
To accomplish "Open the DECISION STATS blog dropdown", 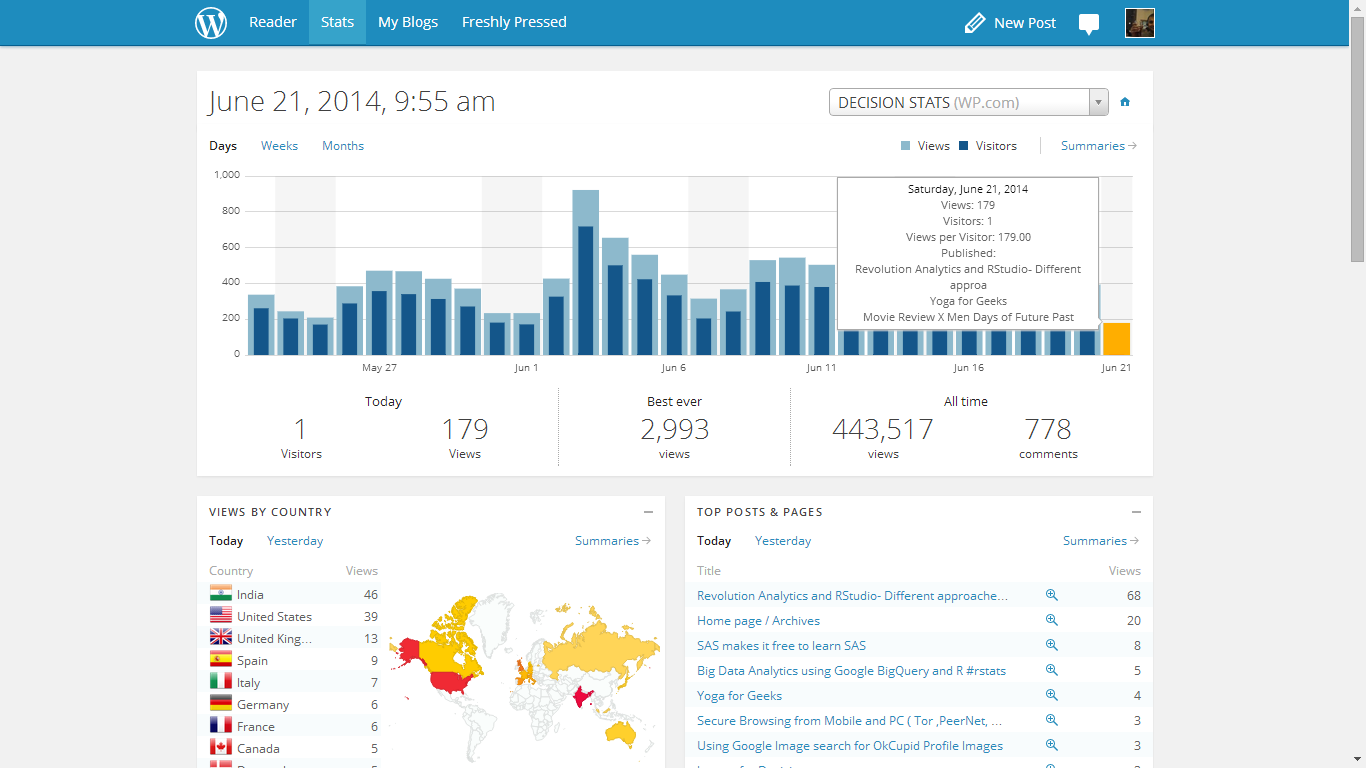I will point(968,102).
